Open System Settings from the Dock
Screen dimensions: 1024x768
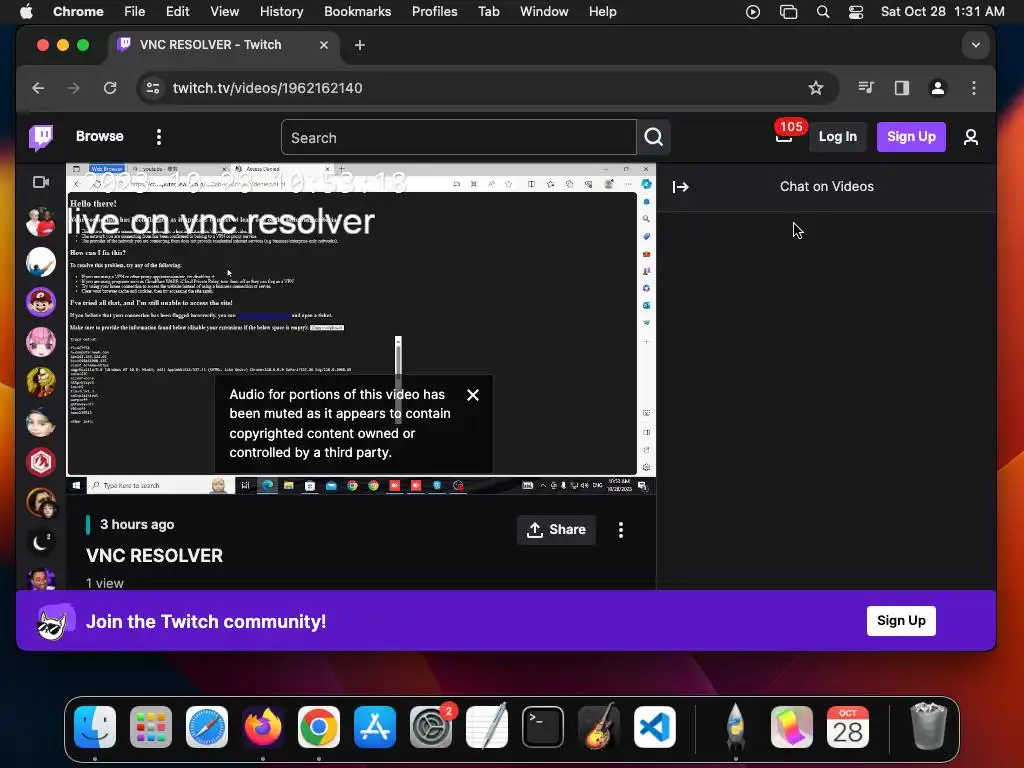[x=431, y=727]
